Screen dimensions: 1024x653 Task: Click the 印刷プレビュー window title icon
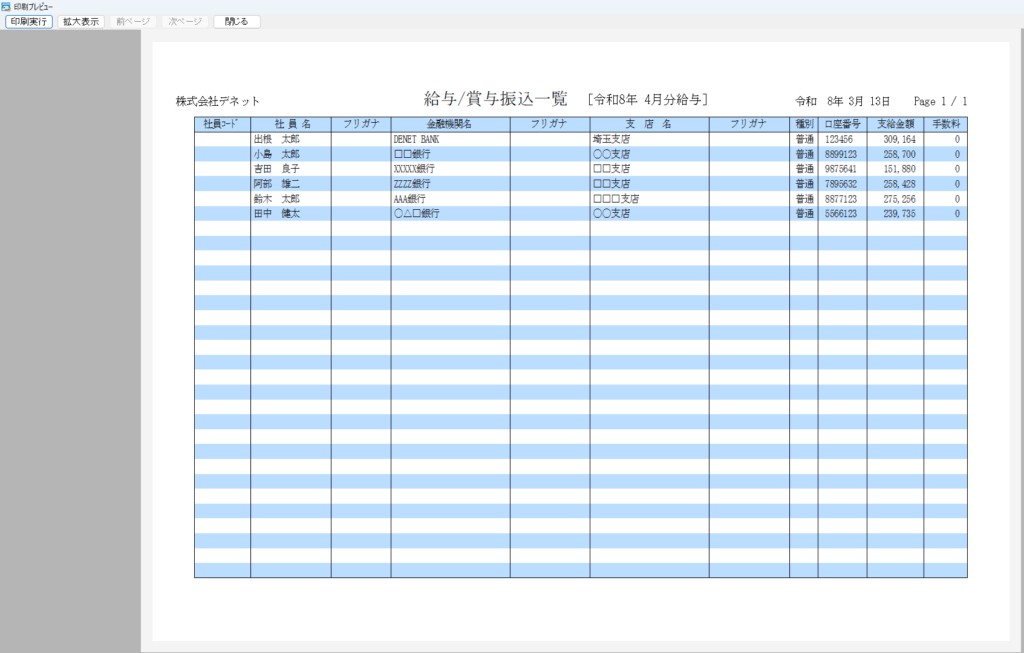click(6, 6)
